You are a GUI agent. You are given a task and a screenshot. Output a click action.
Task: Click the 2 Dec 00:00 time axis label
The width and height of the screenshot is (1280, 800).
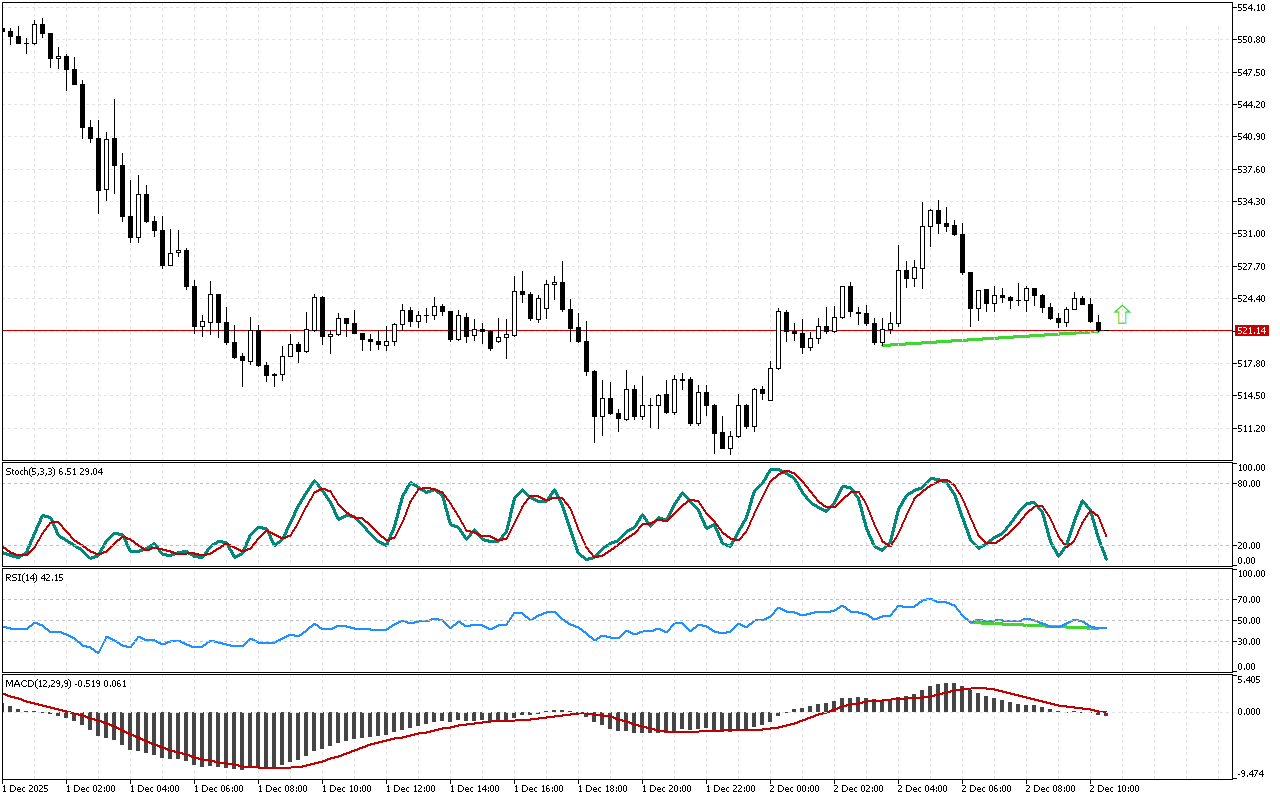point(795,788)
